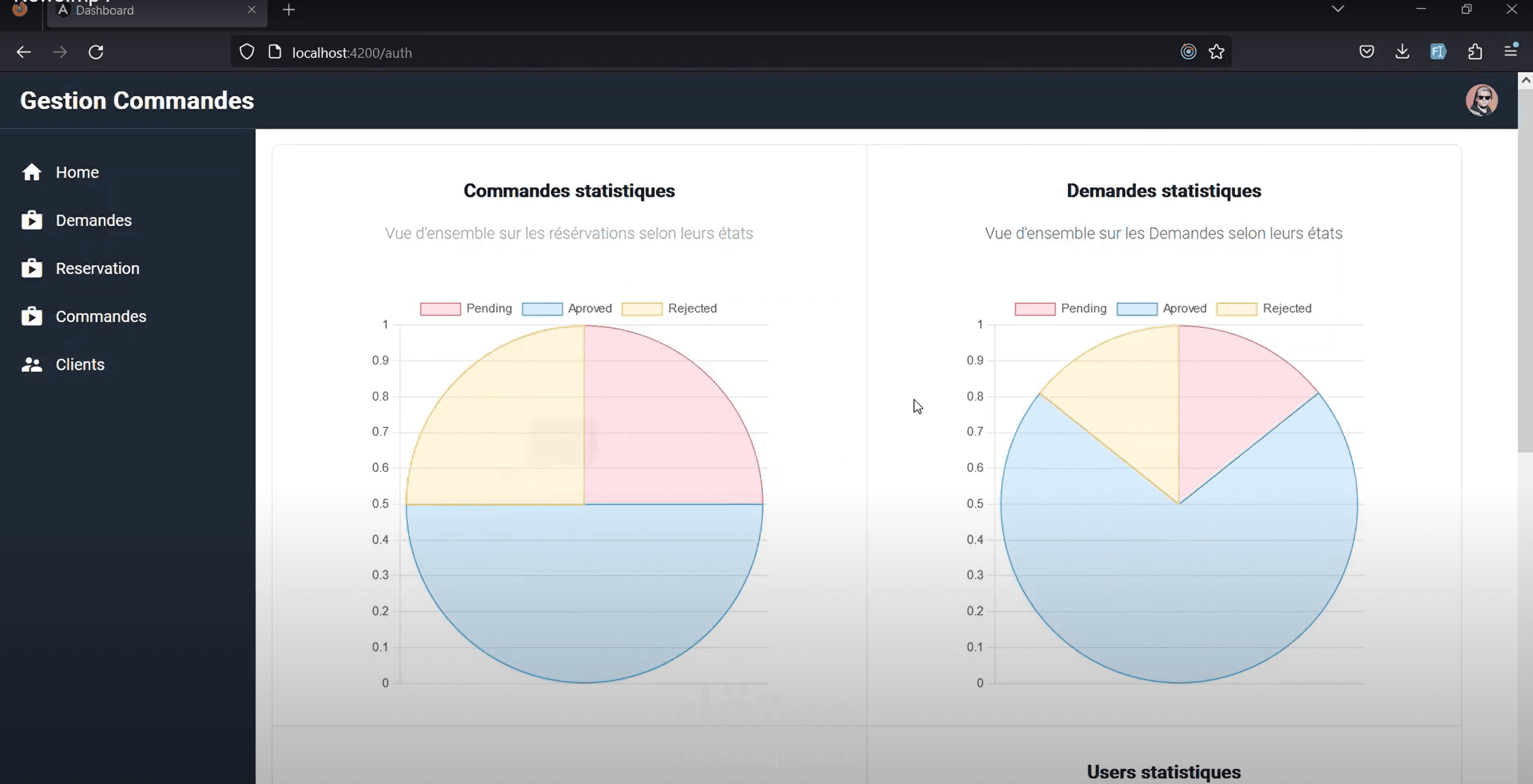Click the Commandes statistiques heading
Screen dimensions: 1533x784
click(569, 191)
